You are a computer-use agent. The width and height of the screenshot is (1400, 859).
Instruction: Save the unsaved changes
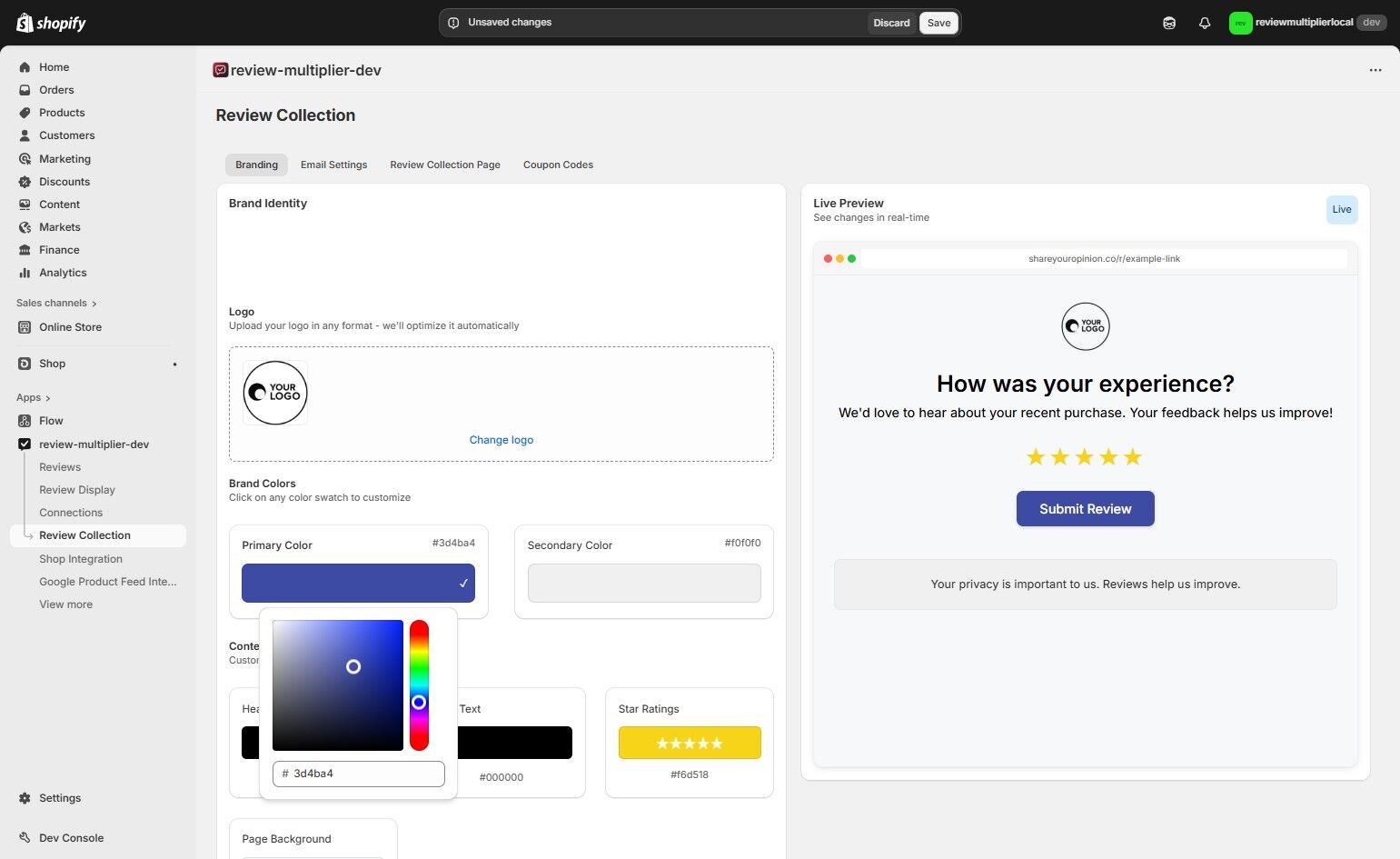tap(938, 22)
